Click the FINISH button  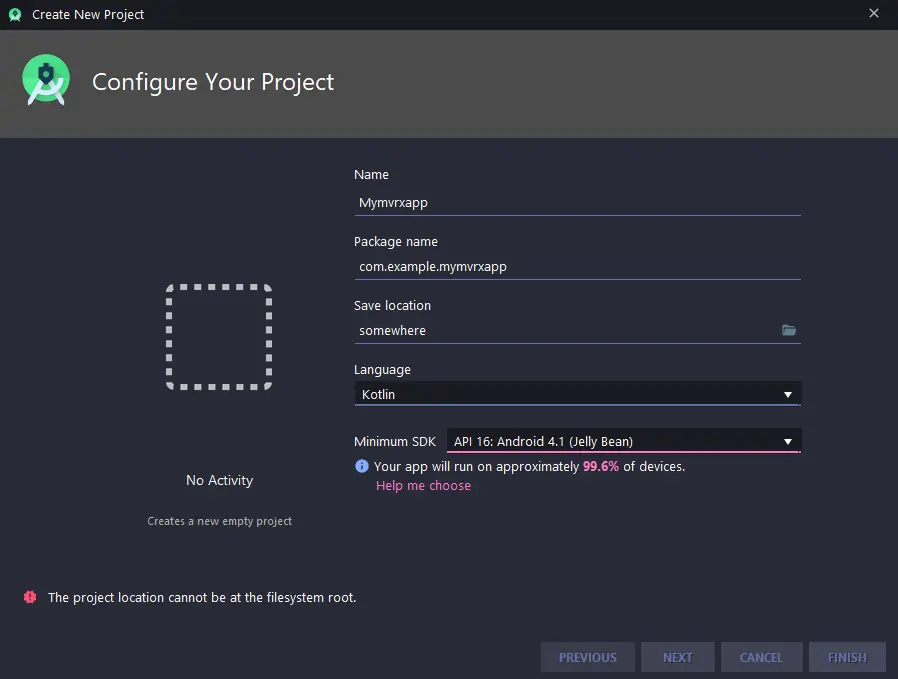pos(847,657)
